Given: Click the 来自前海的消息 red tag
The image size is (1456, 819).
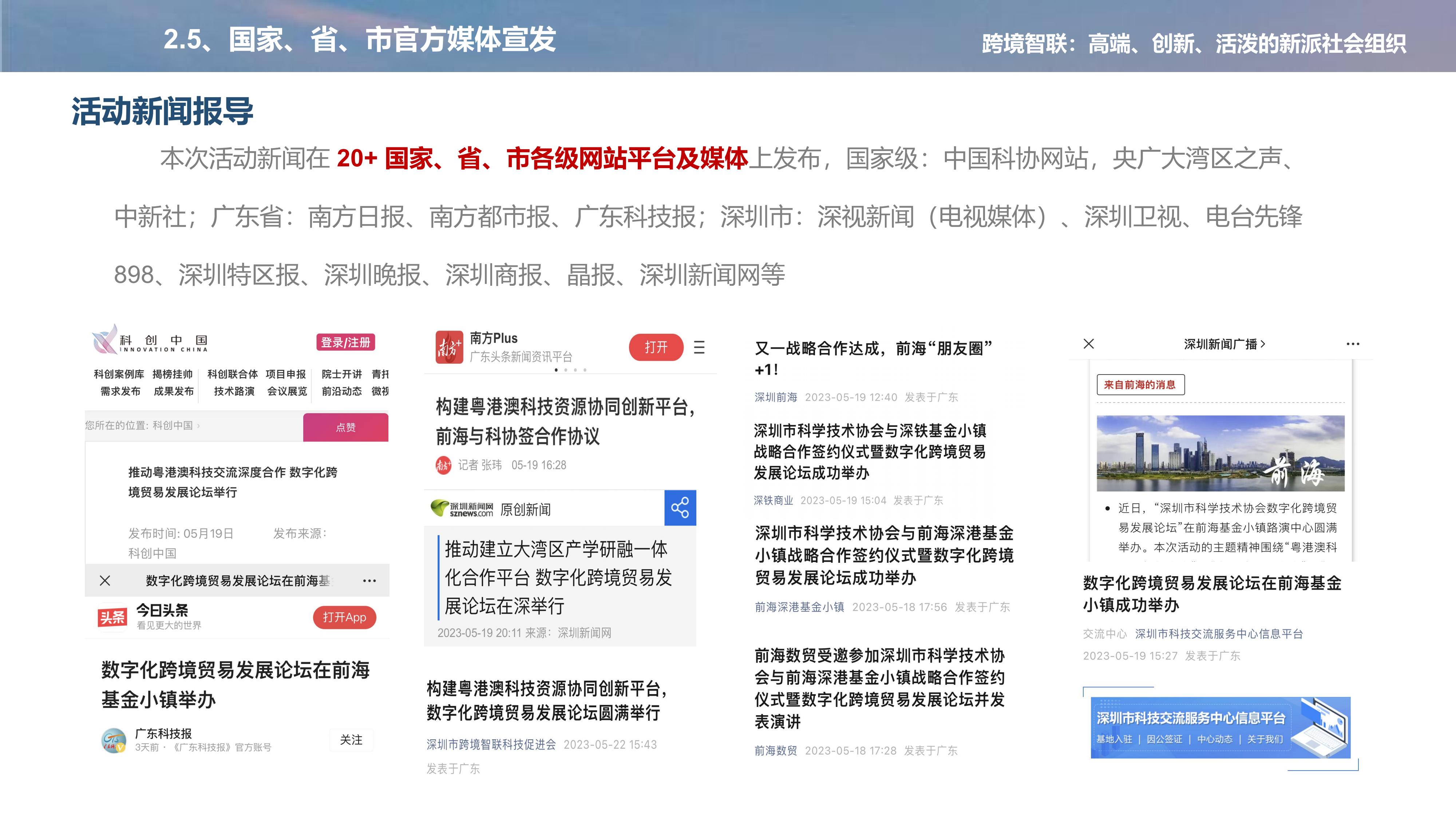Looking at the screenshot, I should click(x=1140, y=385).
